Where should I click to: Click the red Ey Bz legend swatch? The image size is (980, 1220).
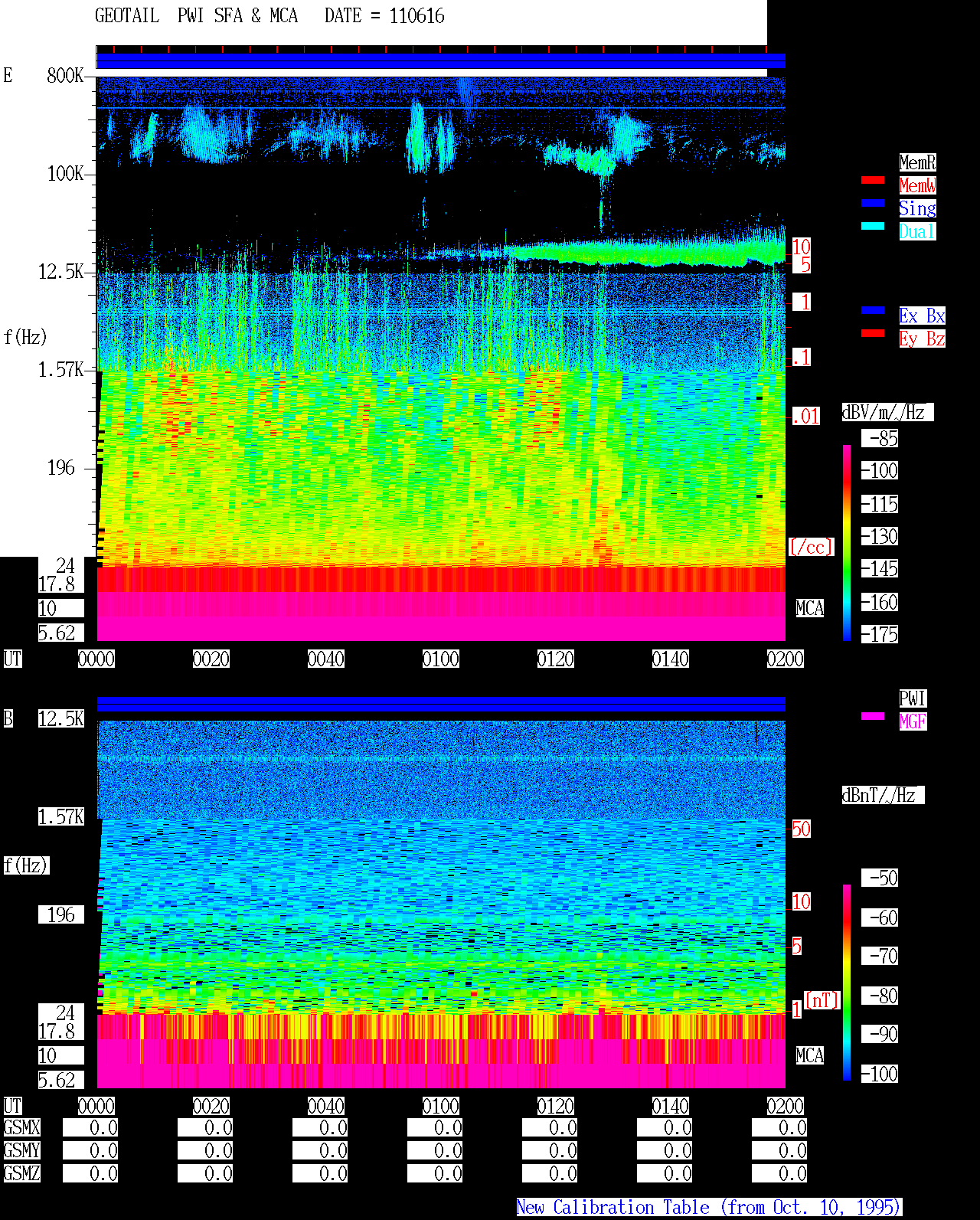[873, 333]
